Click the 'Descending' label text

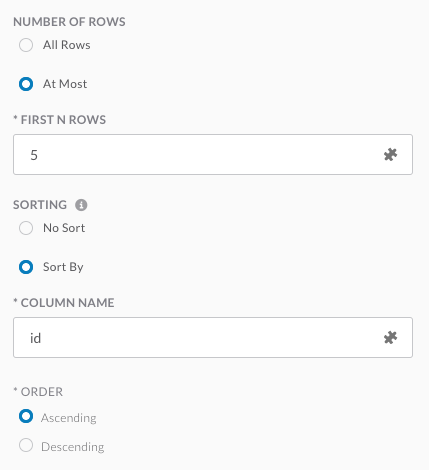(73, 447)
